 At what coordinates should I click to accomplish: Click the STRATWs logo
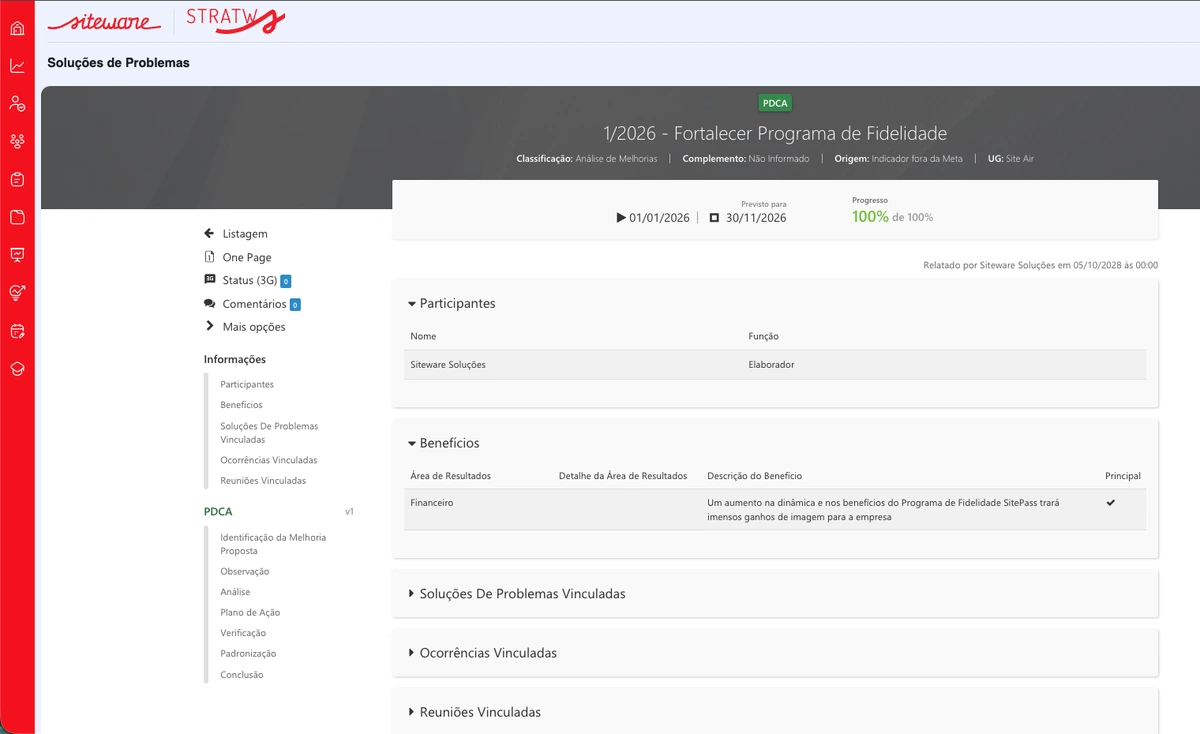237,20
